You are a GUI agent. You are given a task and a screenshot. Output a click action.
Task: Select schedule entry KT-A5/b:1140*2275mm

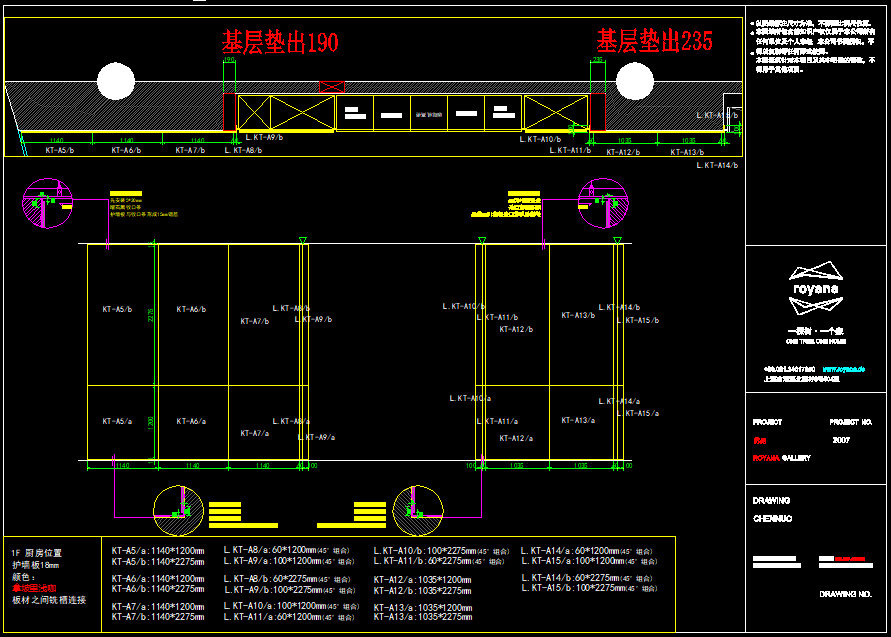[x=158, y=561]
